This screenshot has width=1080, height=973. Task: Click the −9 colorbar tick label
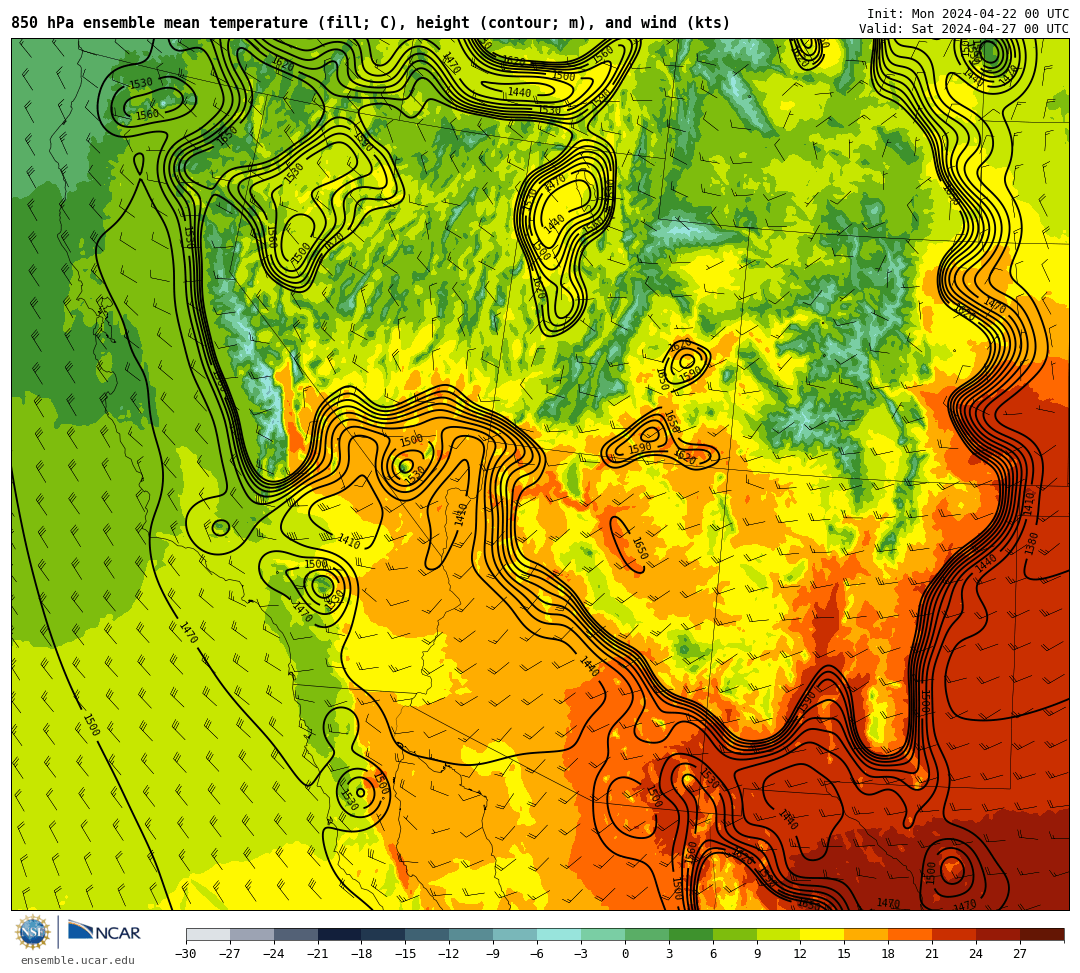coord(493,954)
